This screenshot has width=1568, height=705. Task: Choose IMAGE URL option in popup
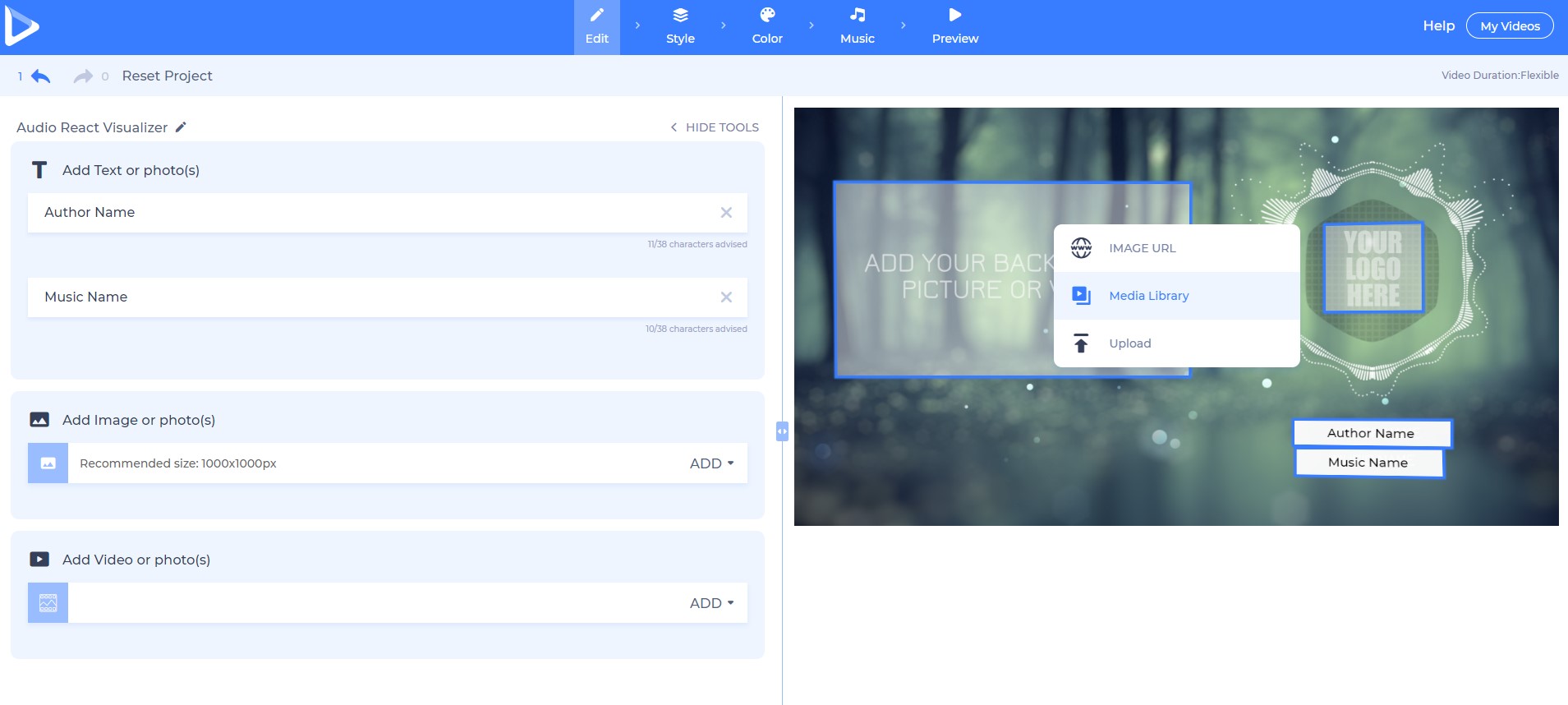tap(1142, 248)
